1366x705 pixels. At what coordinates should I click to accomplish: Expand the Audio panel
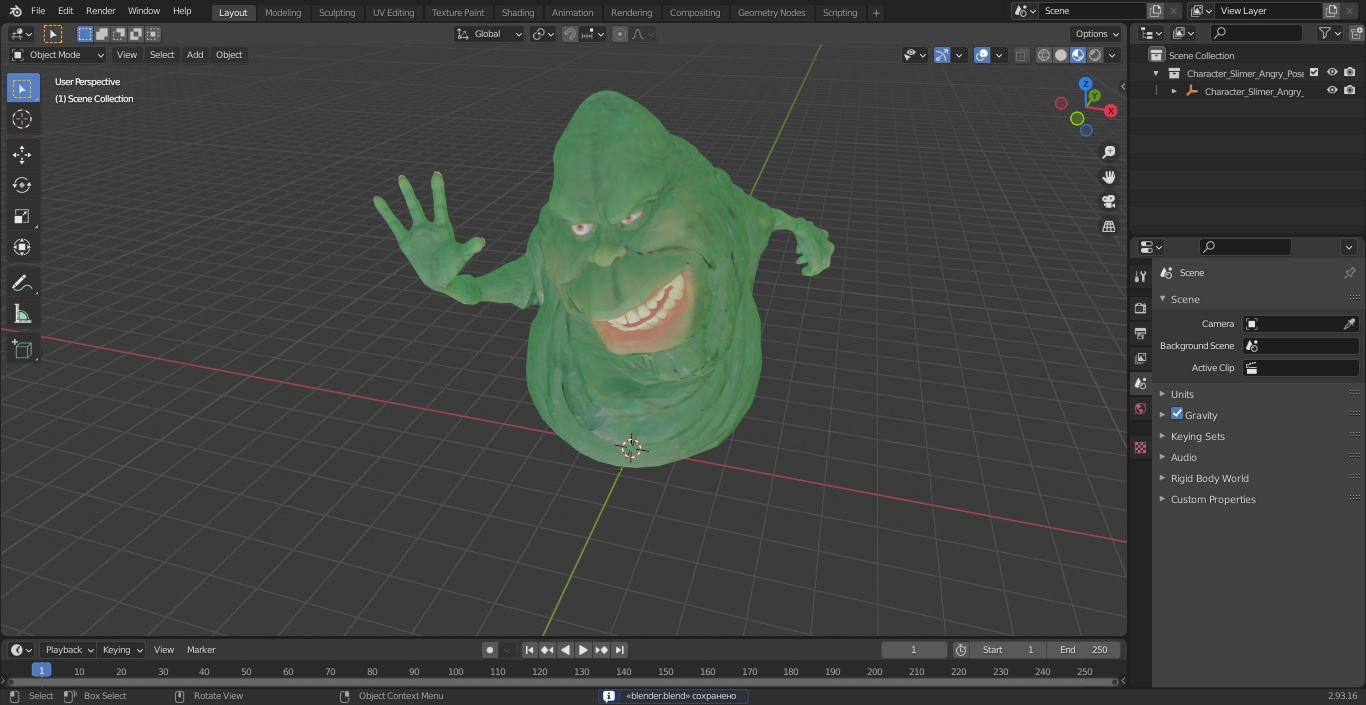(x=1184, y=457)
